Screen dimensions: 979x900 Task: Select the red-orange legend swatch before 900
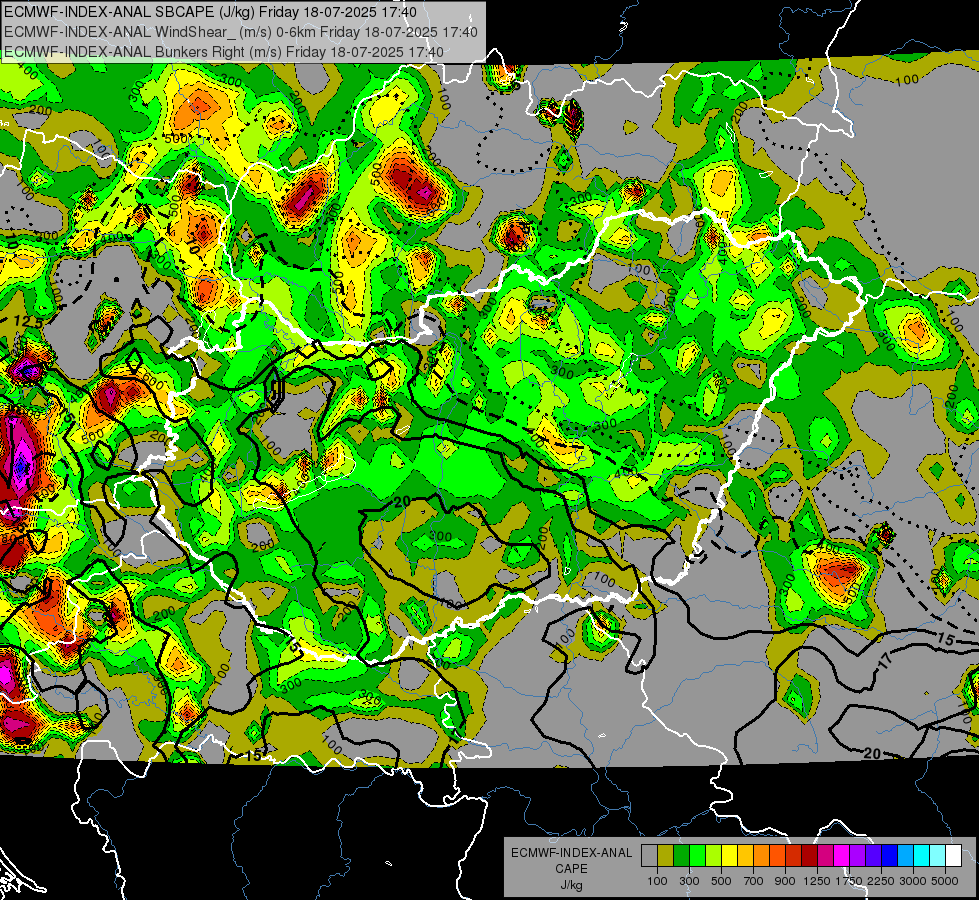click(x=777, y=856)
